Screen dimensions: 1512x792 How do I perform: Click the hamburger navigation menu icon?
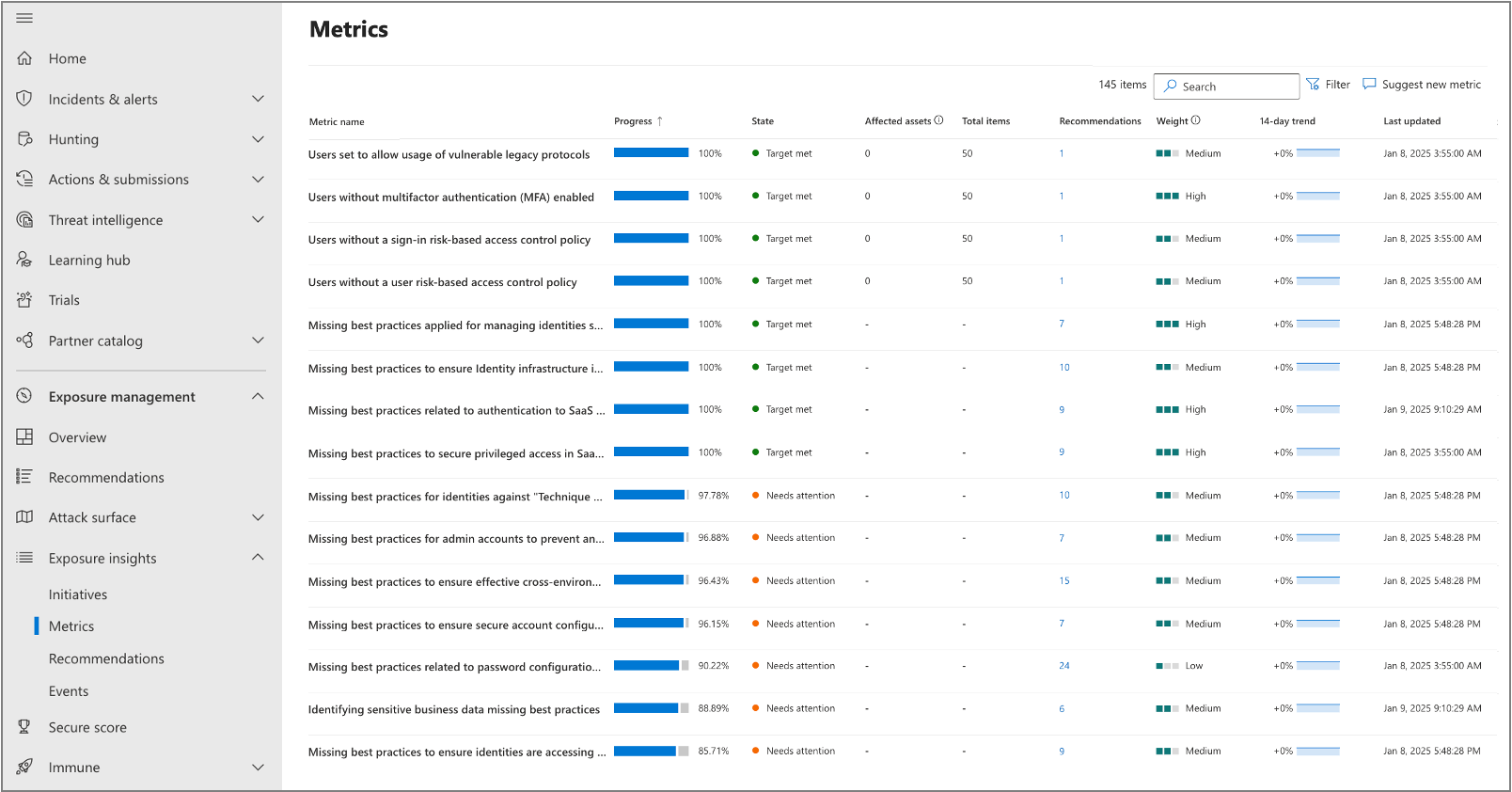[24, 18]
